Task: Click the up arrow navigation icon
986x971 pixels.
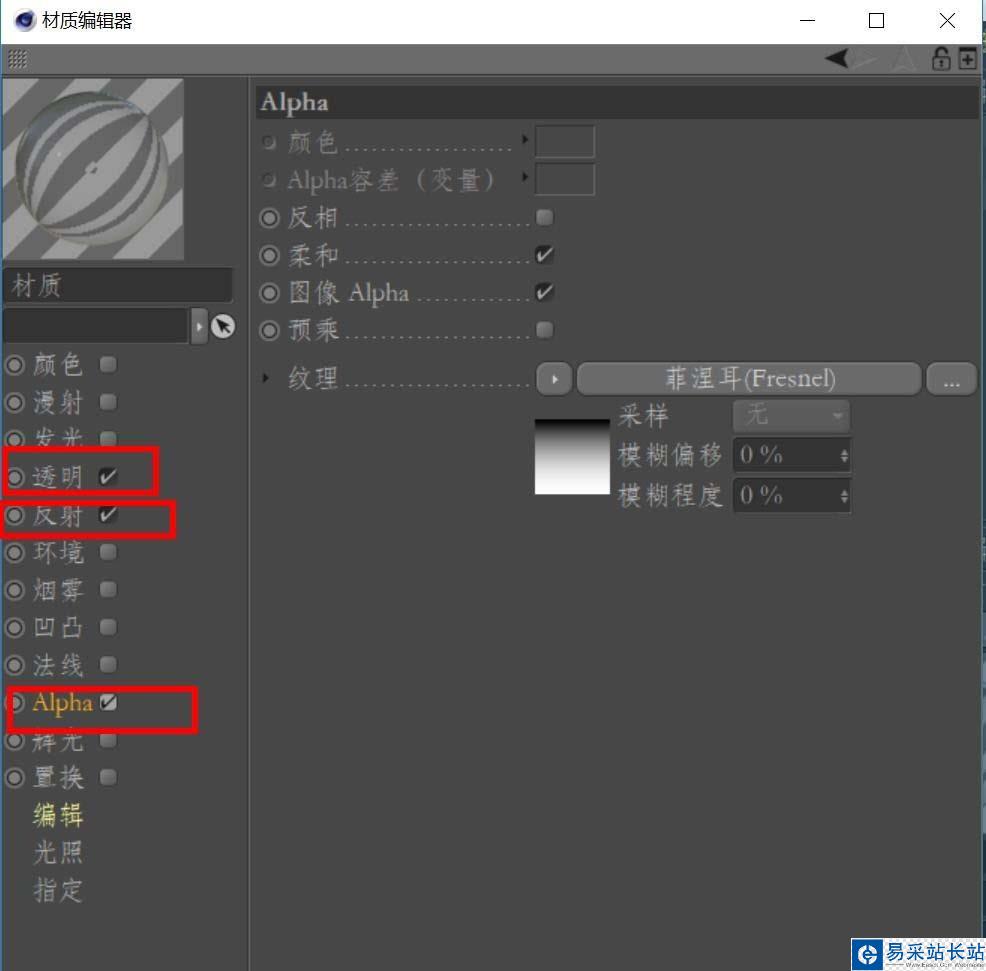Action: (x=904, y=59)
